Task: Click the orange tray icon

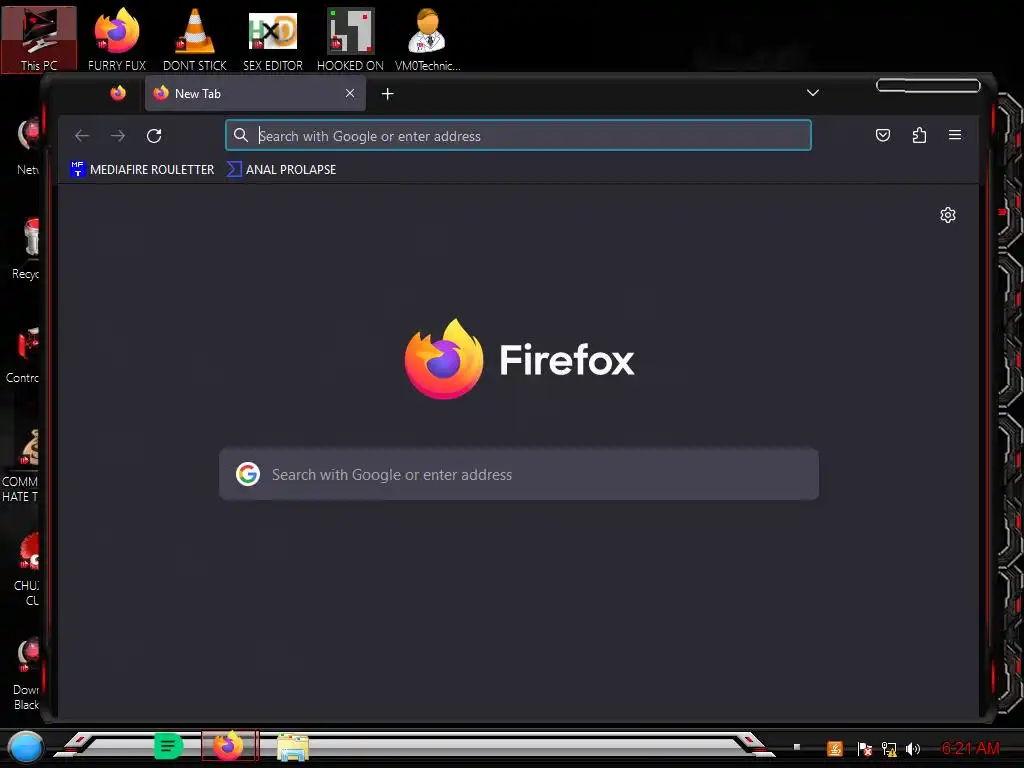Action: (x=834, y=748)
